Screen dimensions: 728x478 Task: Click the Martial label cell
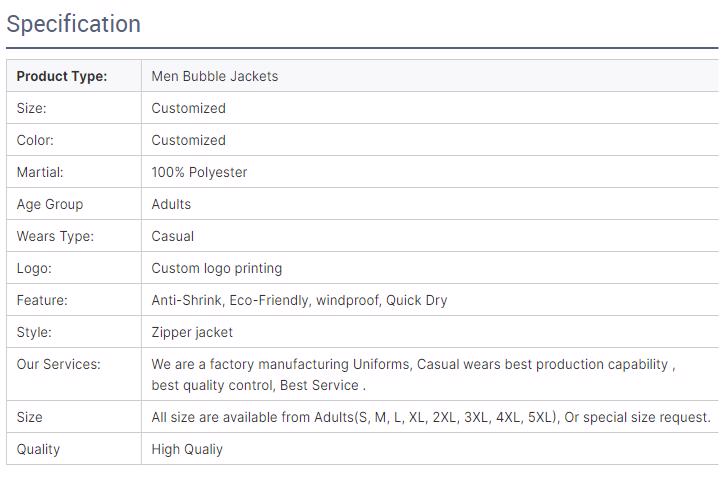point(74,172)
